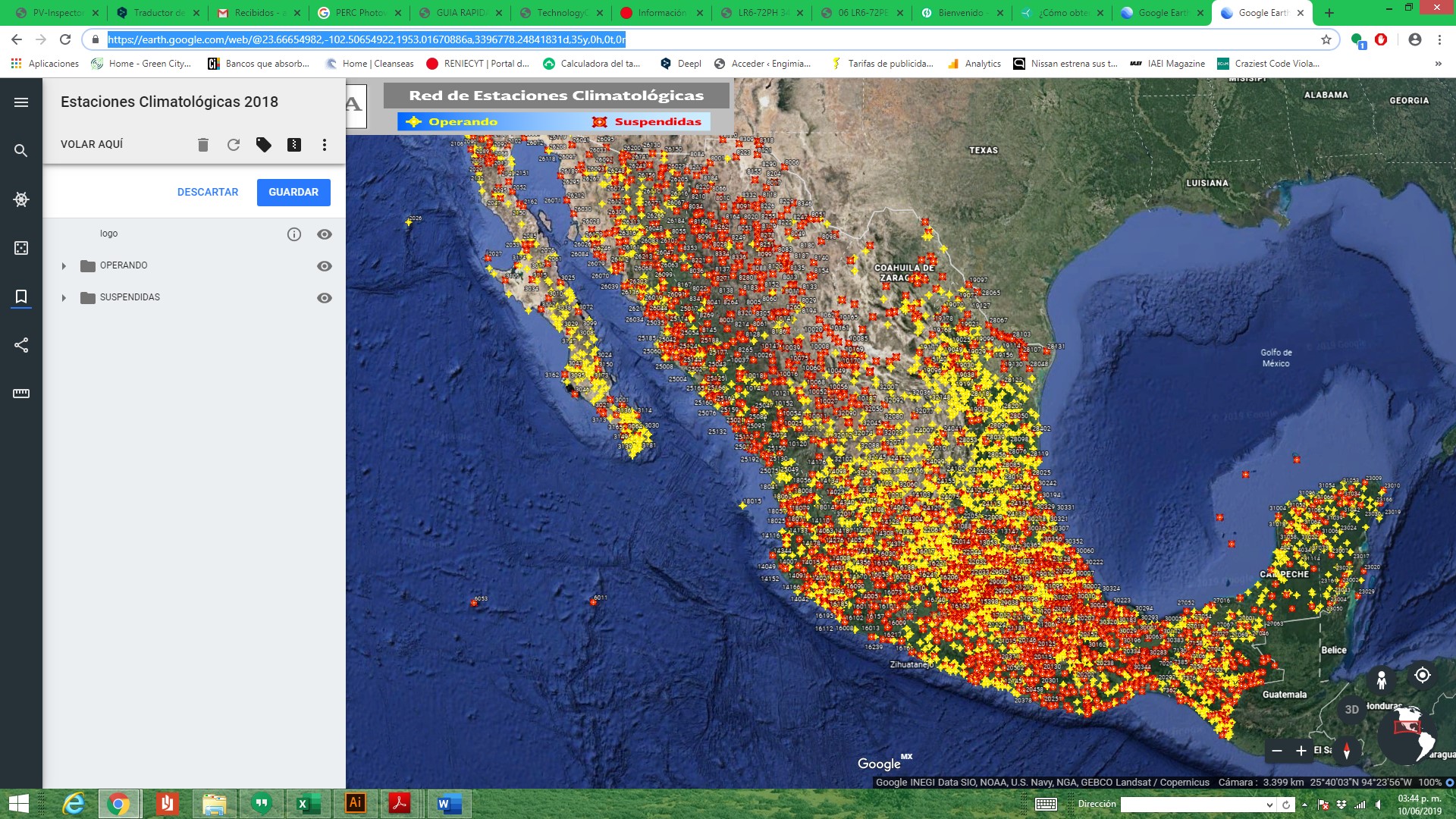Go back in browser history

[17, 39]
